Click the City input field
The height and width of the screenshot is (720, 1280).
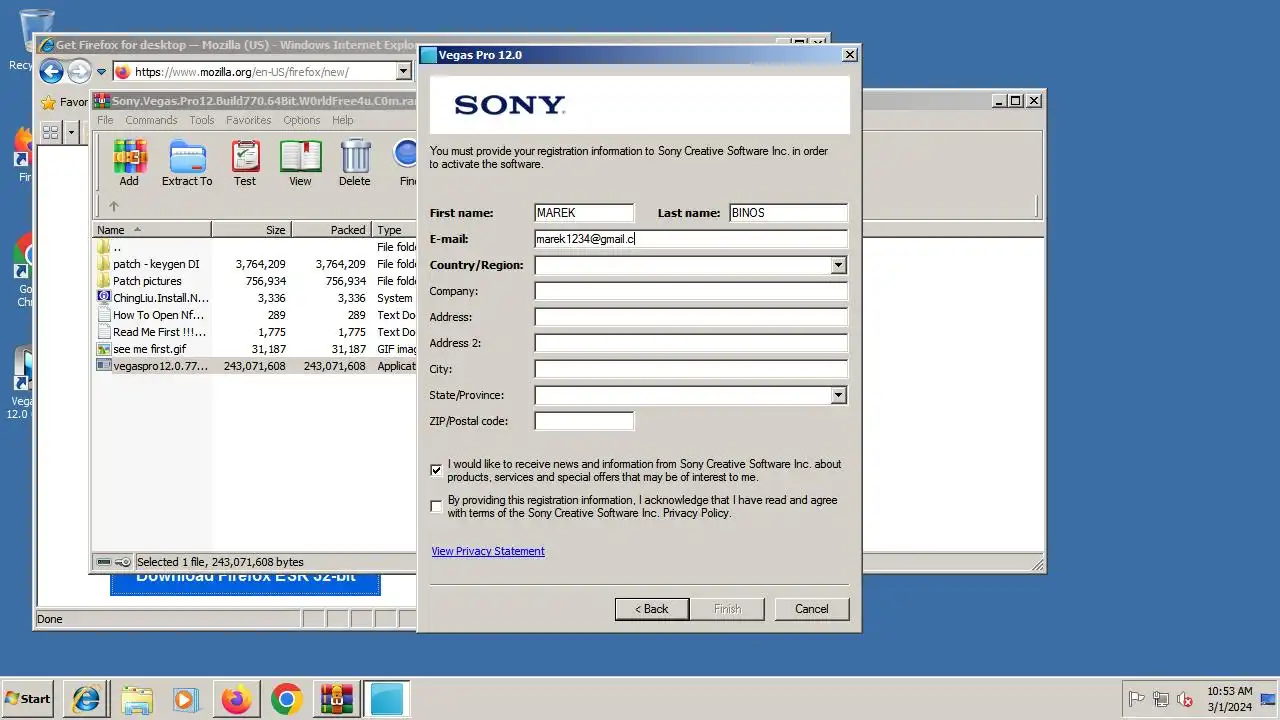(691, 369)
